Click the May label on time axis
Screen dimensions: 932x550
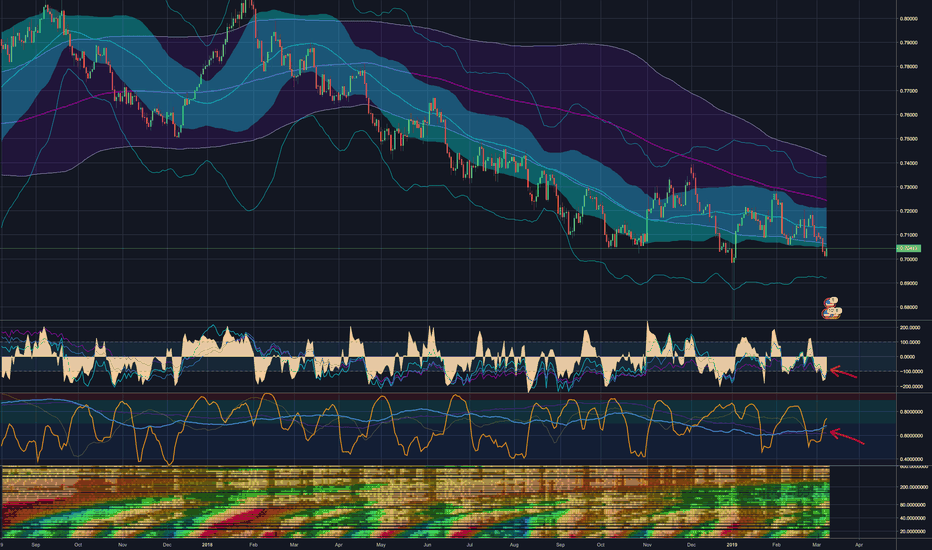pyautogui.click(x=381, y=545)
